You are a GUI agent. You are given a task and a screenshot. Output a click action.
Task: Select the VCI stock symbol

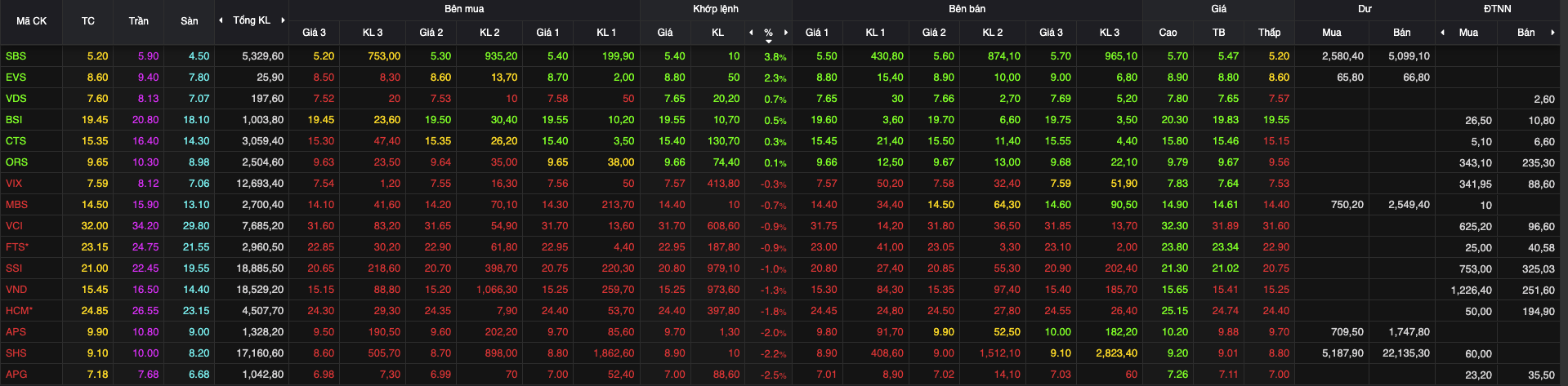click(x=14, y=226)
